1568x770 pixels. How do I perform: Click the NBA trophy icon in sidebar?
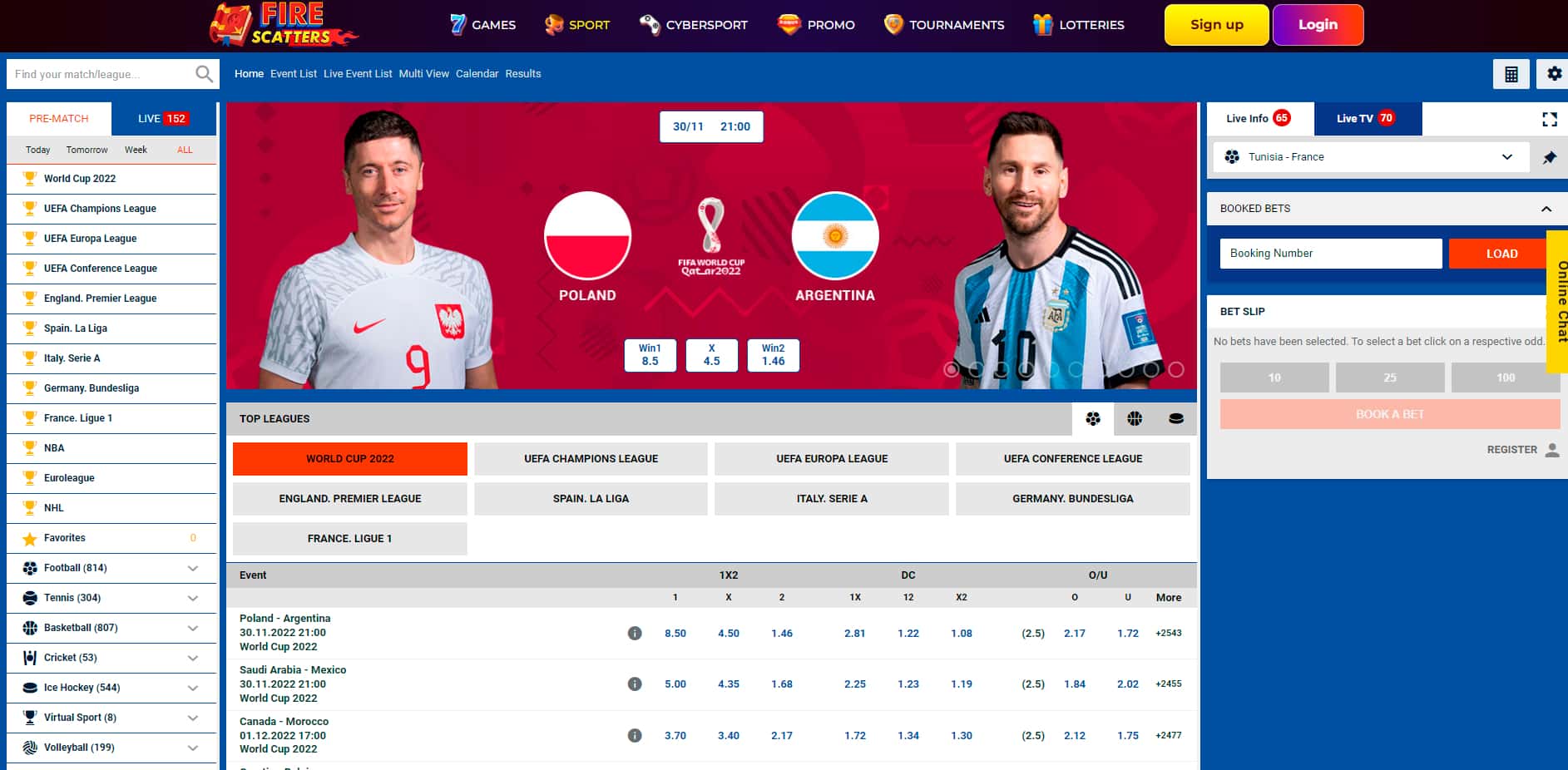point(30,447)
